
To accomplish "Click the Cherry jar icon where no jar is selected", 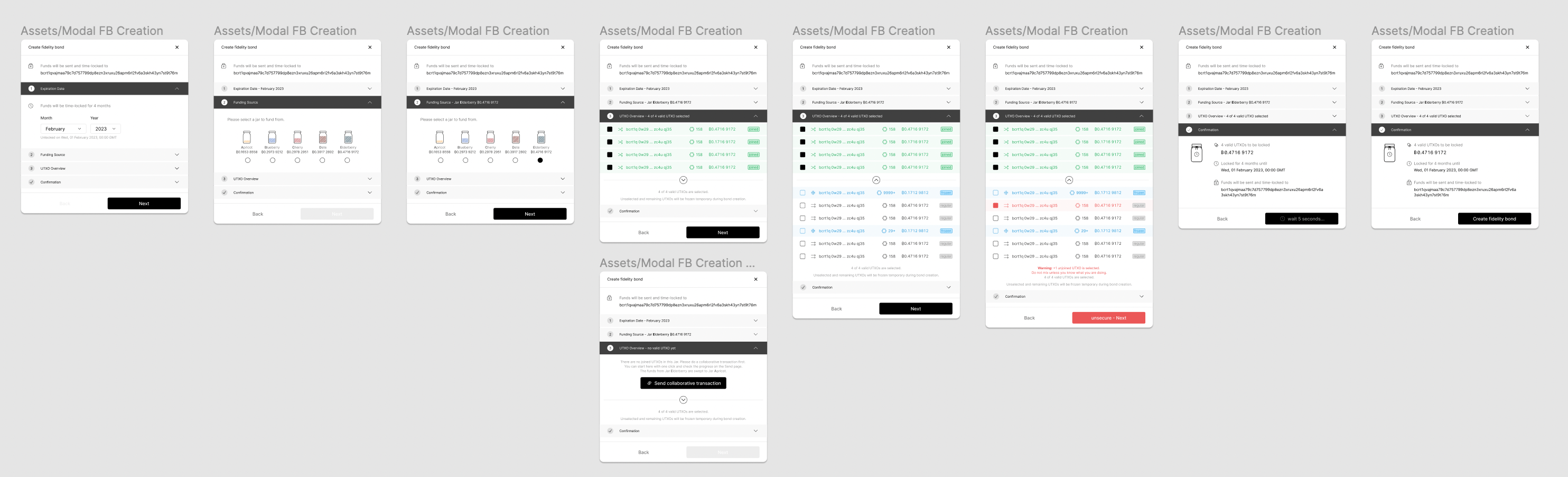I will click(x=297, y=137).
